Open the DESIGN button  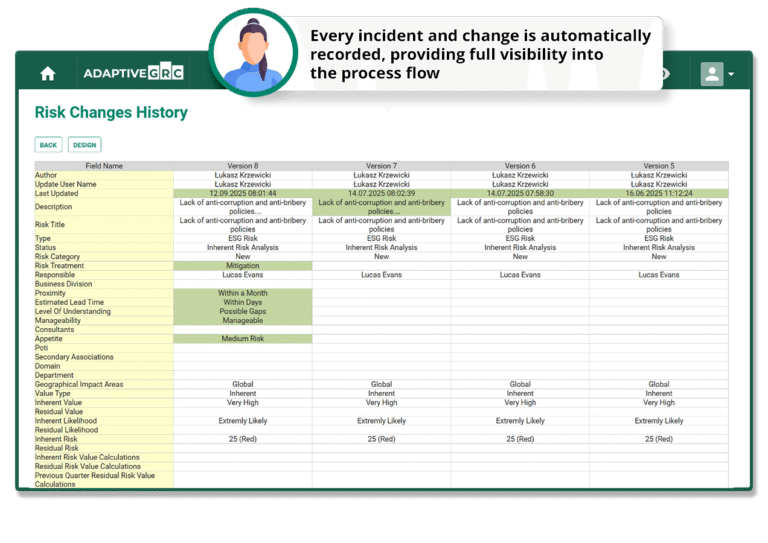84,145
